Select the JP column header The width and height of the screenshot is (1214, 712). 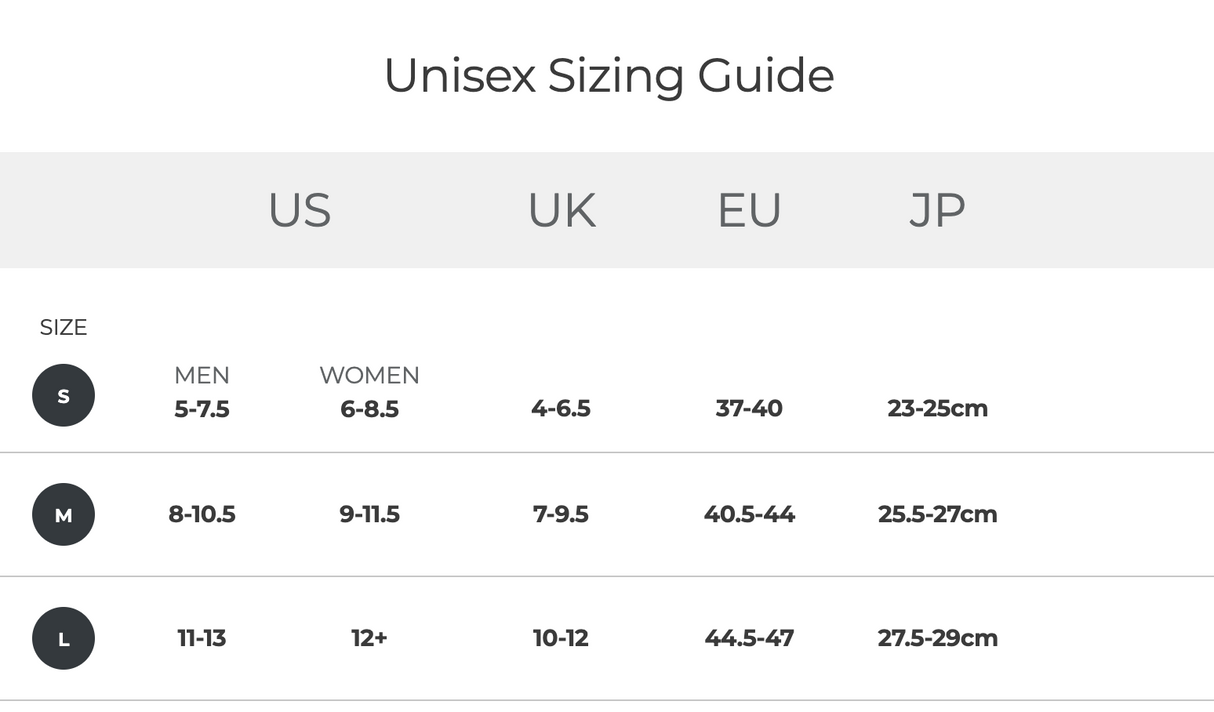tap(937, 210)
